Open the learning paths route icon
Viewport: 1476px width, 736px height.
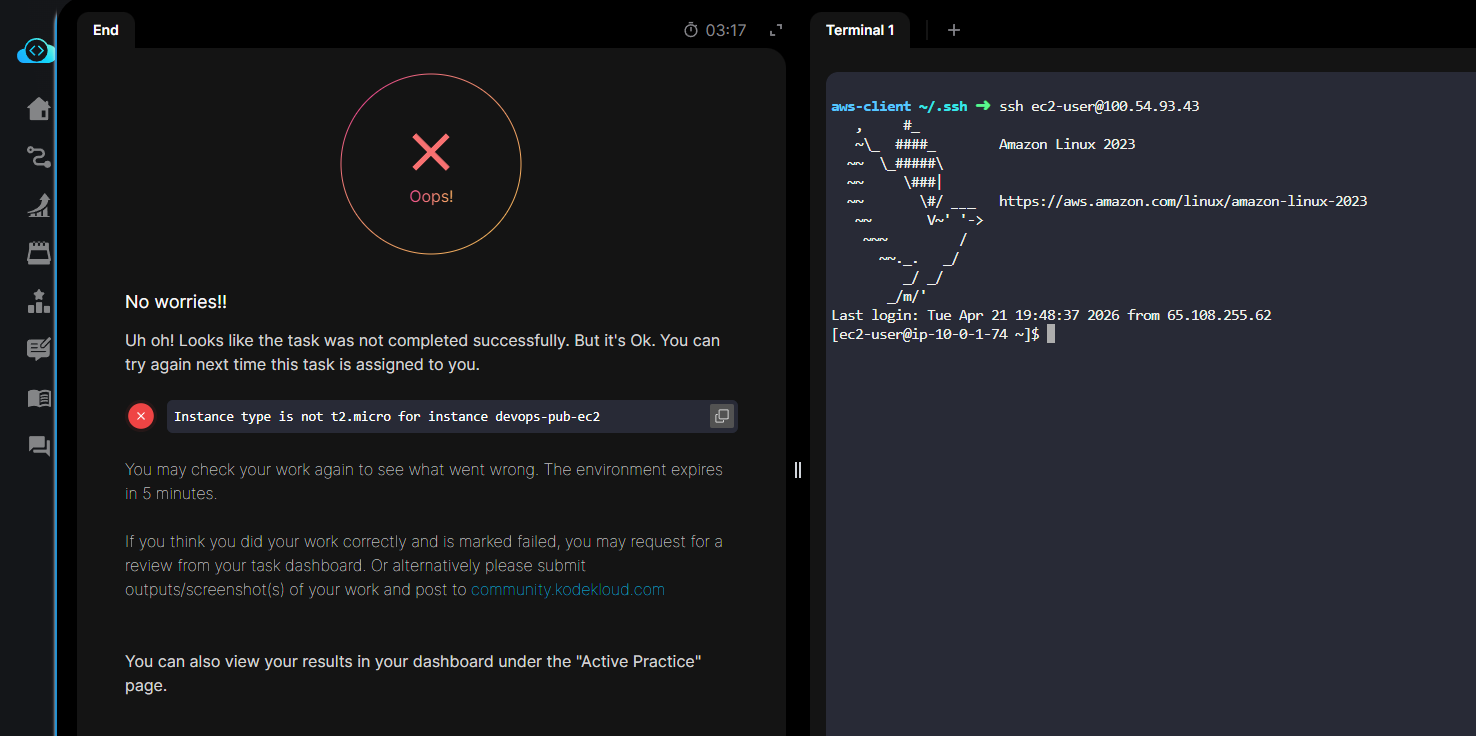(39, 156)
